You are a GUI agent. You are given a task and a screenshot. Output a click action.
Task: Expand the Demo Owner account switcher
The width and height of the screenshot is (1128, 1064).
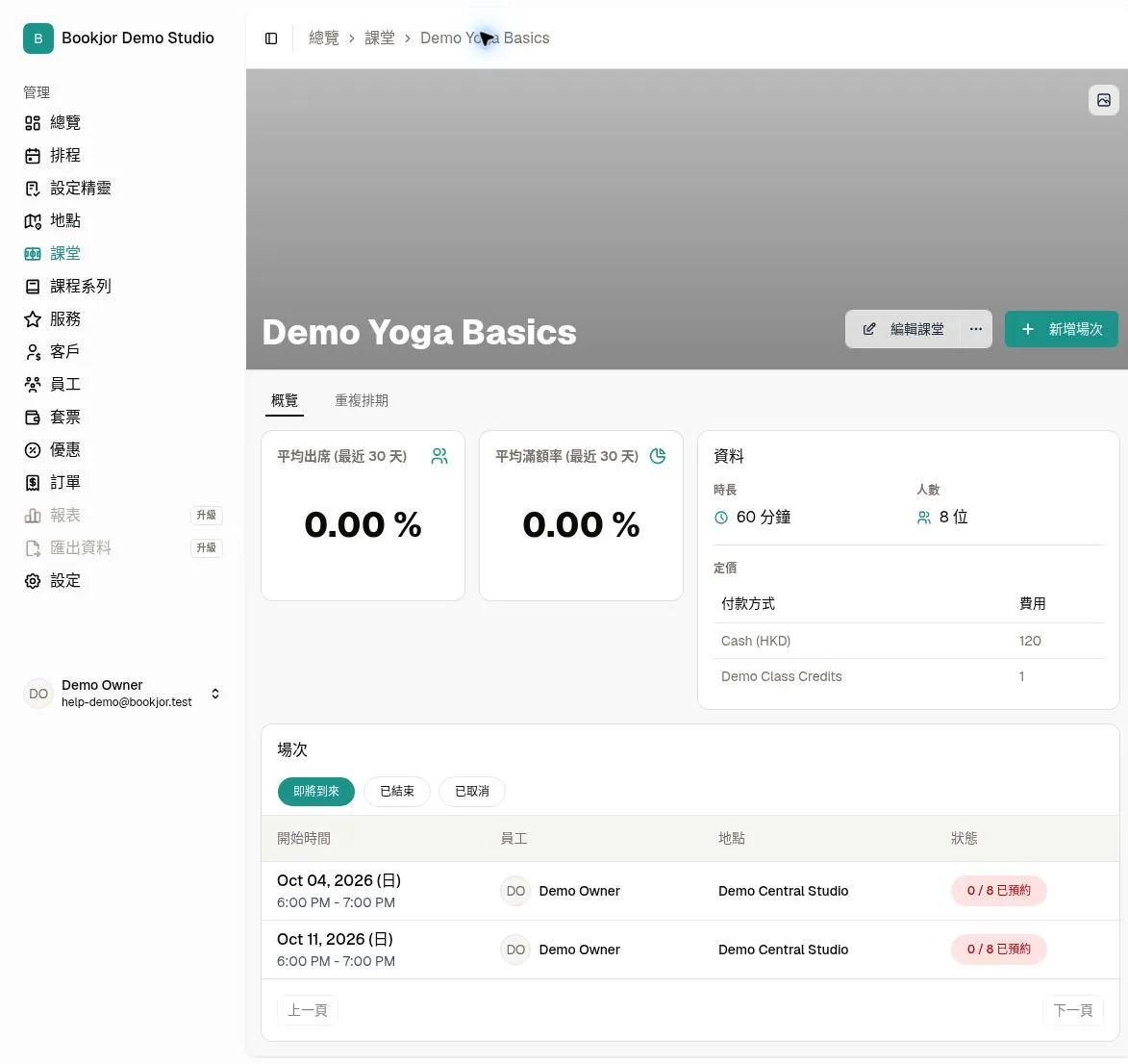[215, 694]
